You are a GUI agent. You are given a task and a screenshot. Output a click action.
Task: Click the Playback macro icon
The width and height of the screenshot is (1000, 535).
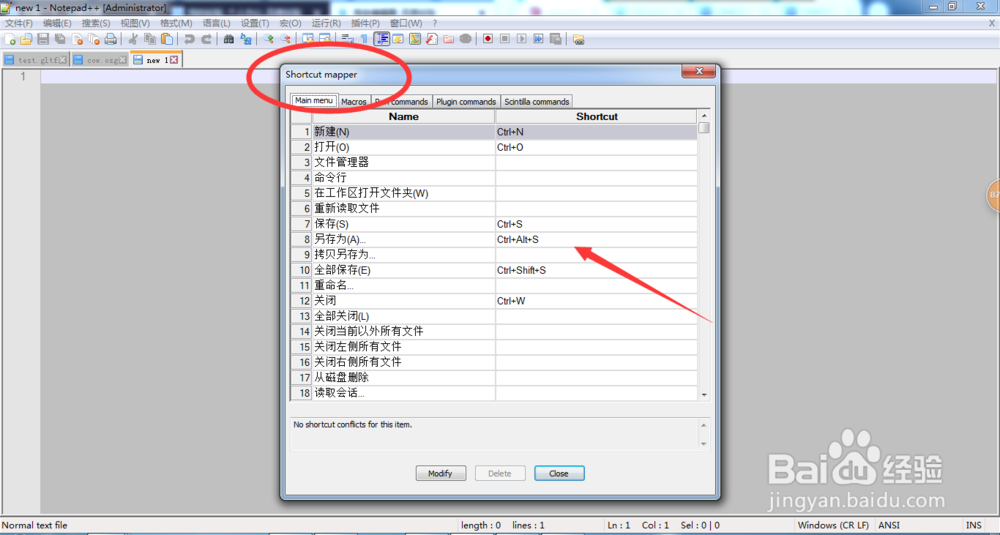click(522, 39)
